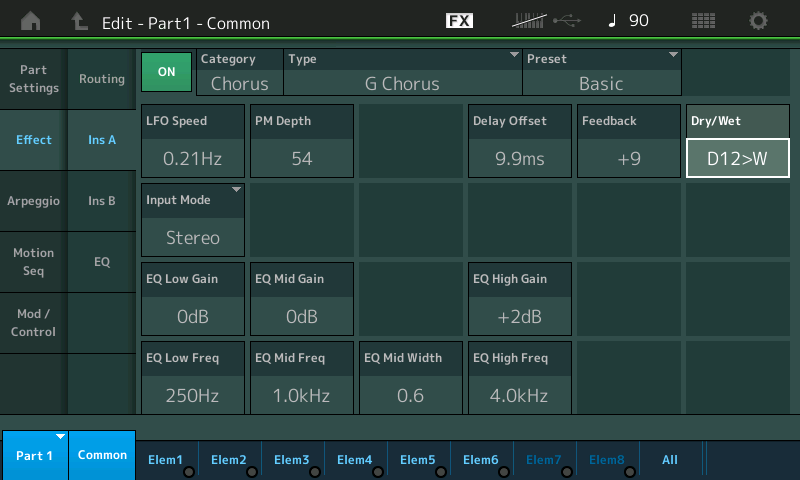The width and height of the screenshot is (800, 480).
Task: Click the exit up-arrow icon
Action: click(80, 21)
